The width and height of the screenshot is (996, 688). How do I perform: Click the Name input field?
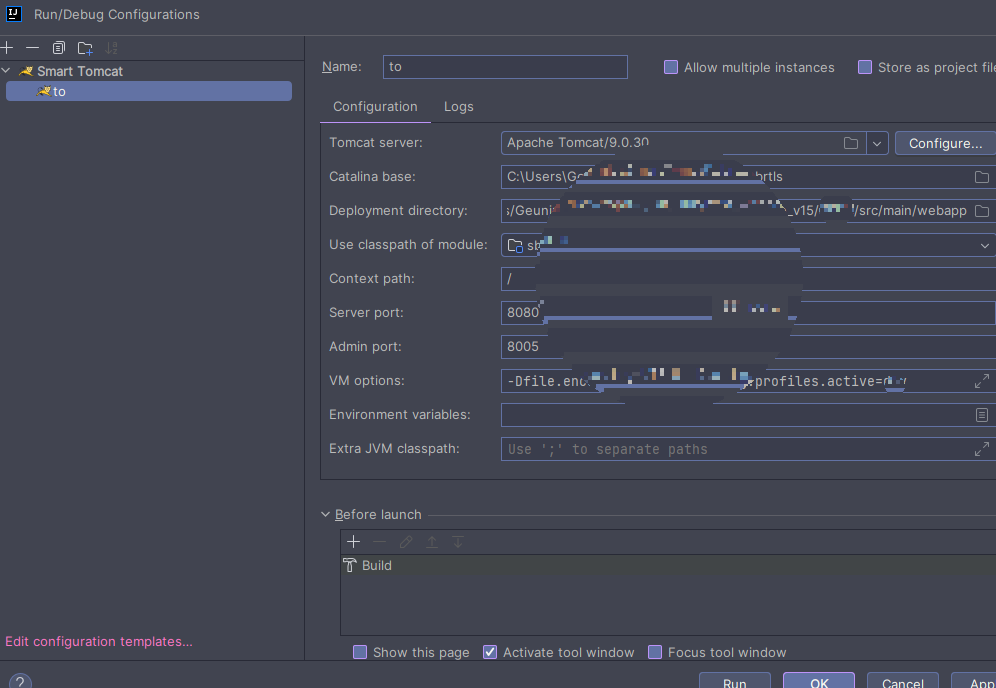tap(505, 67)
